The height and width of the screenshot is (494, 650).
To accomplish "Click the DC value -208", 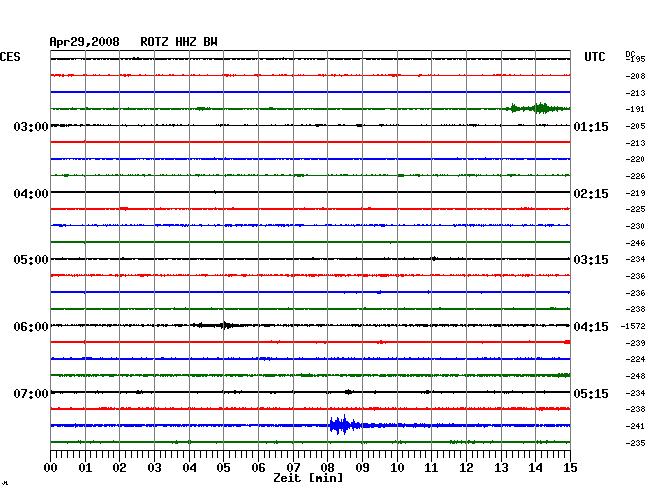I will pos(635,76).
